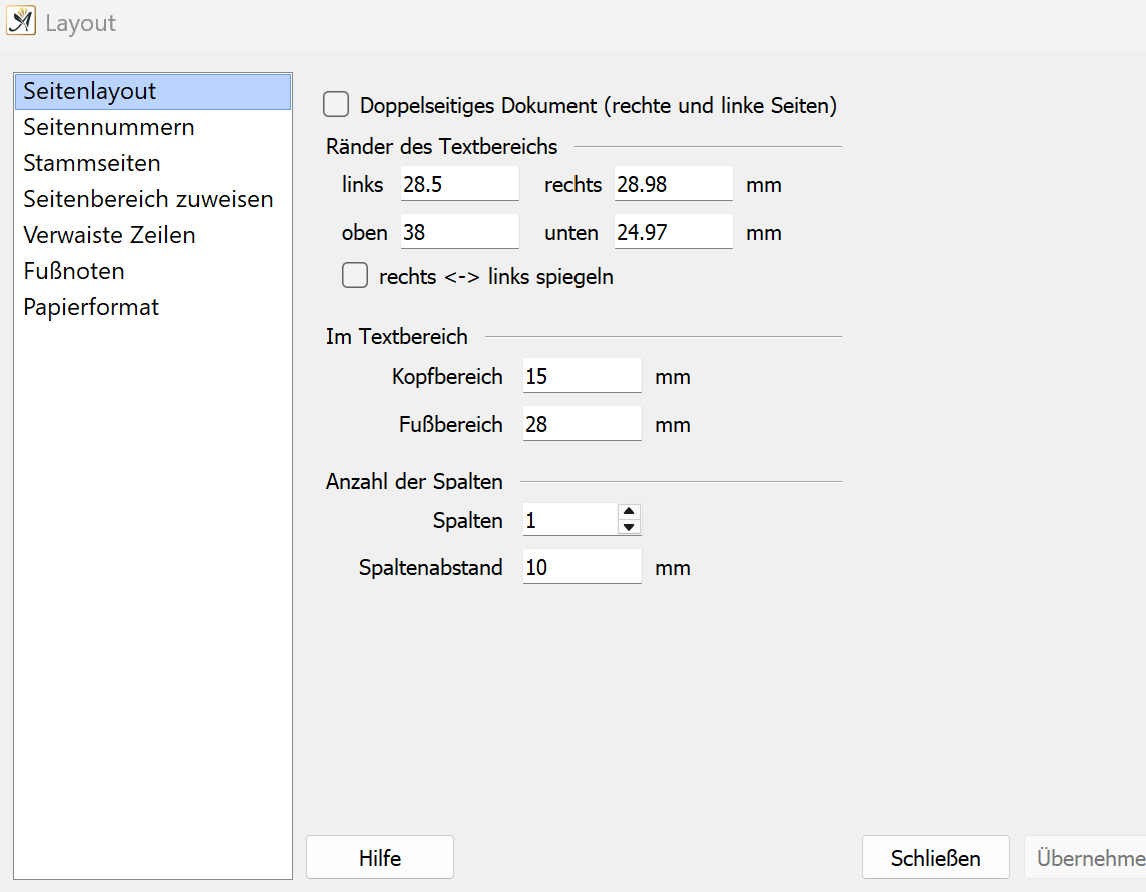Image resolution: width=1146 pixels, height=892 pixels.
Task: Toggle rechts <-> links spiegeln checkbox
Action: click(x=355, y=276)
